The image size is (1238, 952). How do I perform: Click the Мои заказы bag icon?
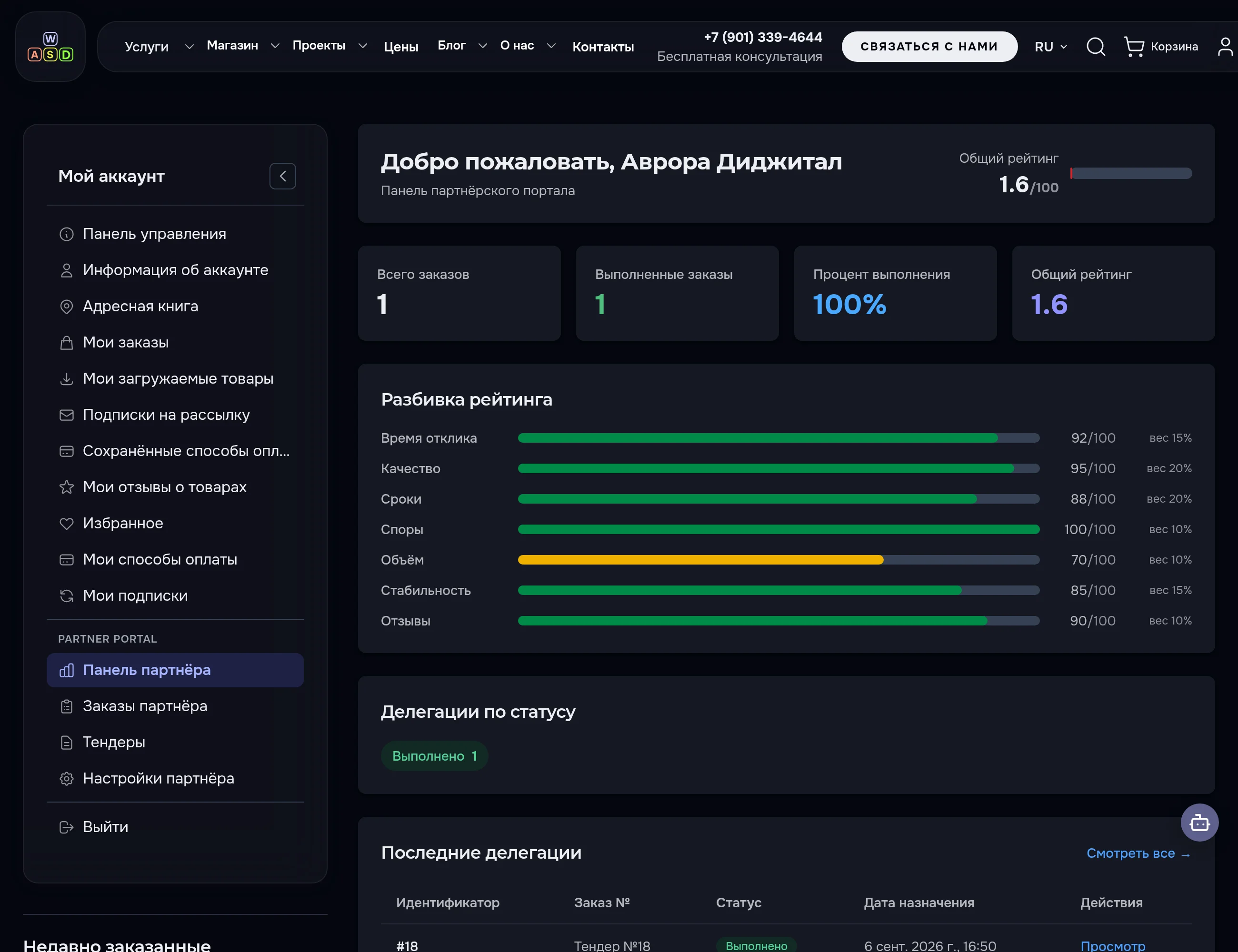coord(66,343)
